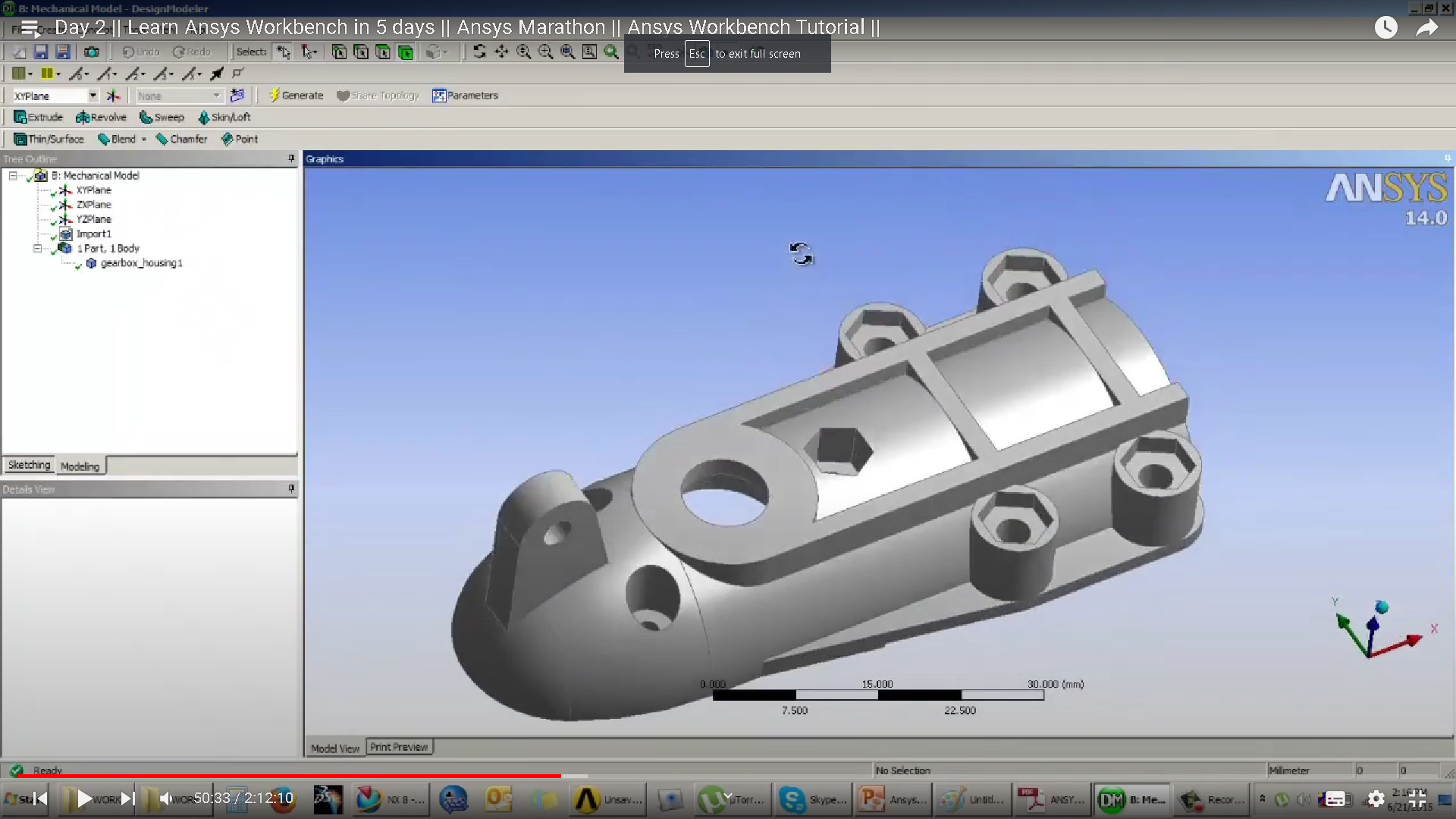Pin the Tree Outline panel

pos(291,158)
